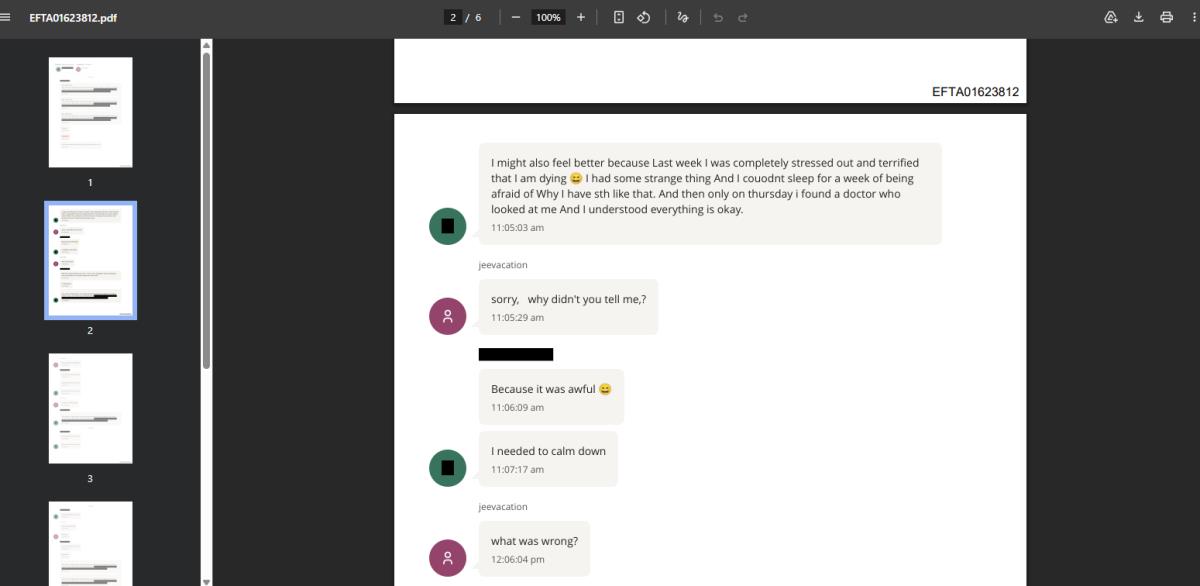
Task: Download the PDF file
Action: click(1138, 17)
